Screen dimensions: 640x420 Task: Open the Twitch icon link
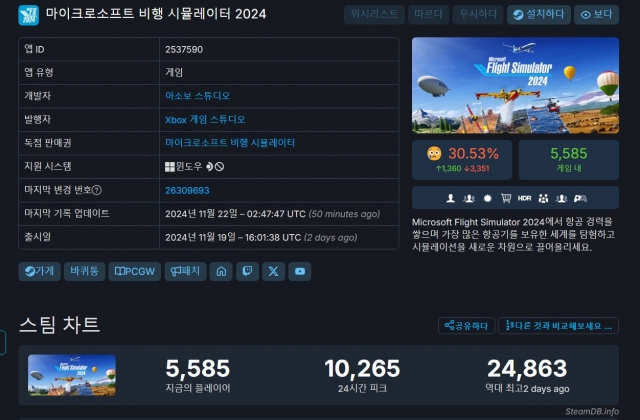click(247, 271)
